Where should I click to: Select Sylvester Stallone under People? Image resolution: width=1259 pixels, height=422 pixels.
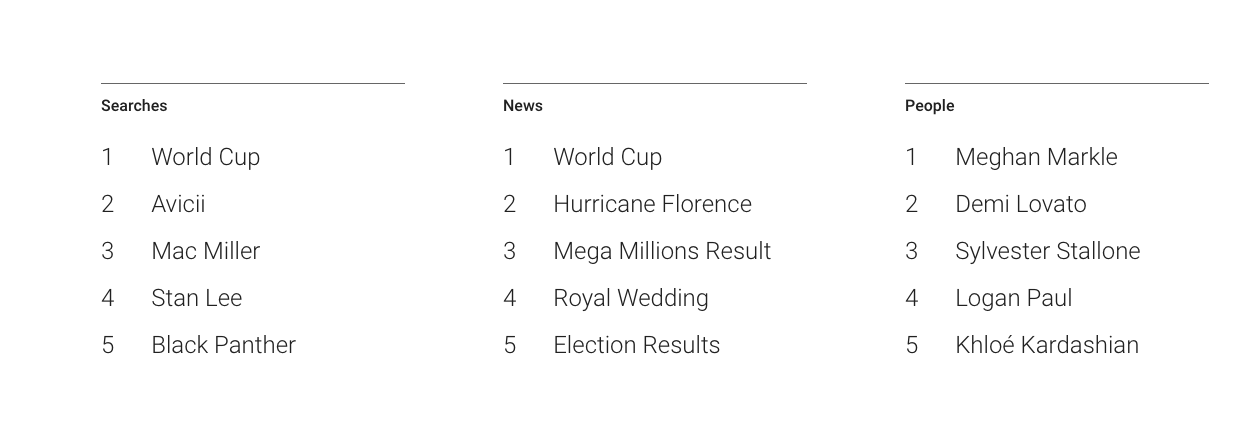click(1047, 251)
